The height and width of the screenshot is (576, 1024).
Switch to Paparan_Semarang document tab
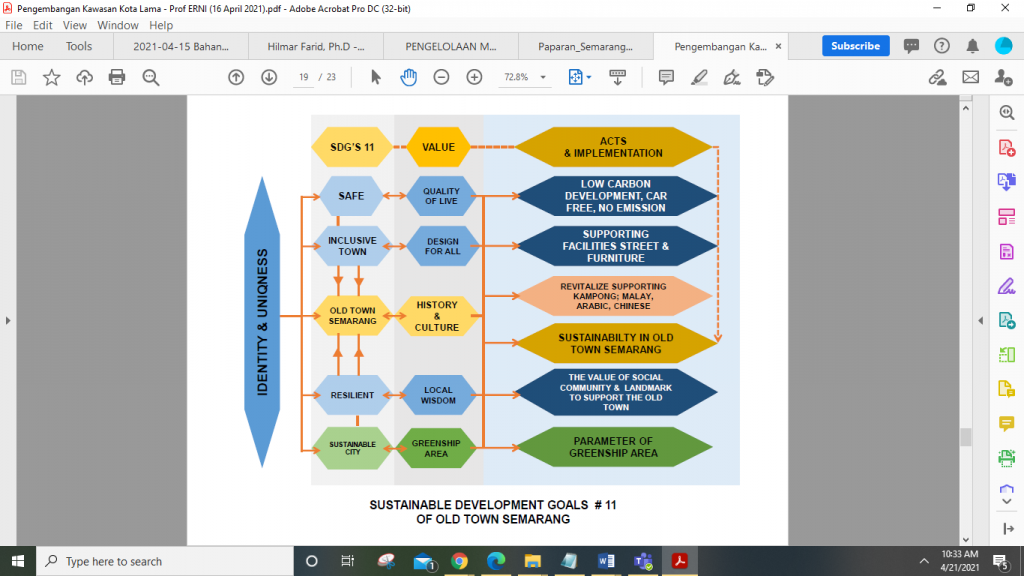tap(585, 46)
